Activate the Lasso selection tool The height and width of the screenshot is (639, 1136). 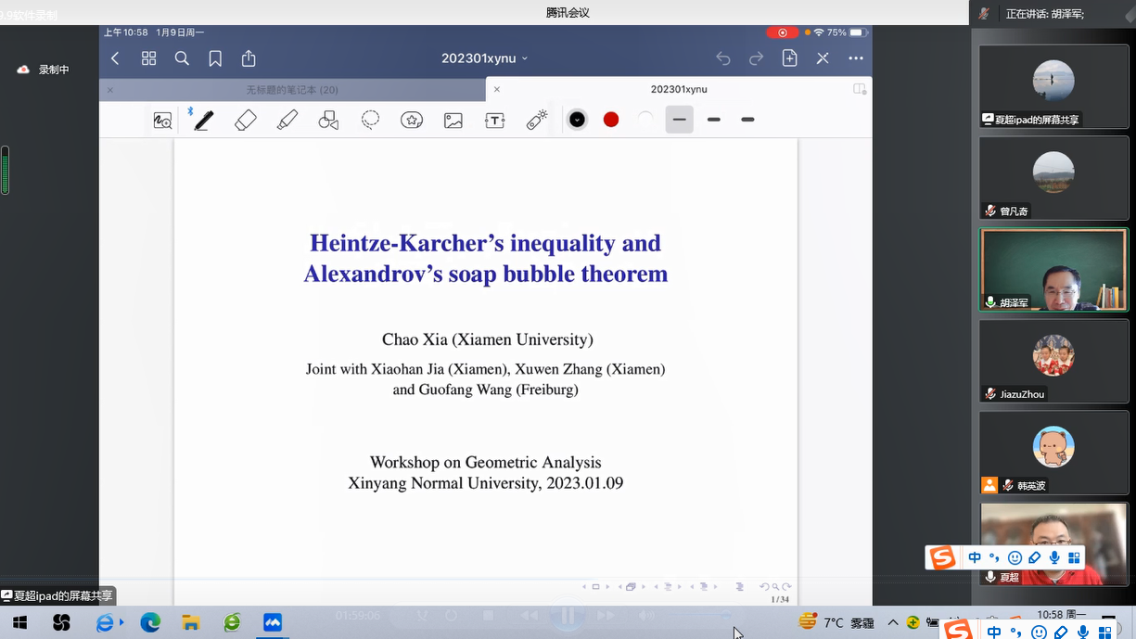(x=370, y=120)
